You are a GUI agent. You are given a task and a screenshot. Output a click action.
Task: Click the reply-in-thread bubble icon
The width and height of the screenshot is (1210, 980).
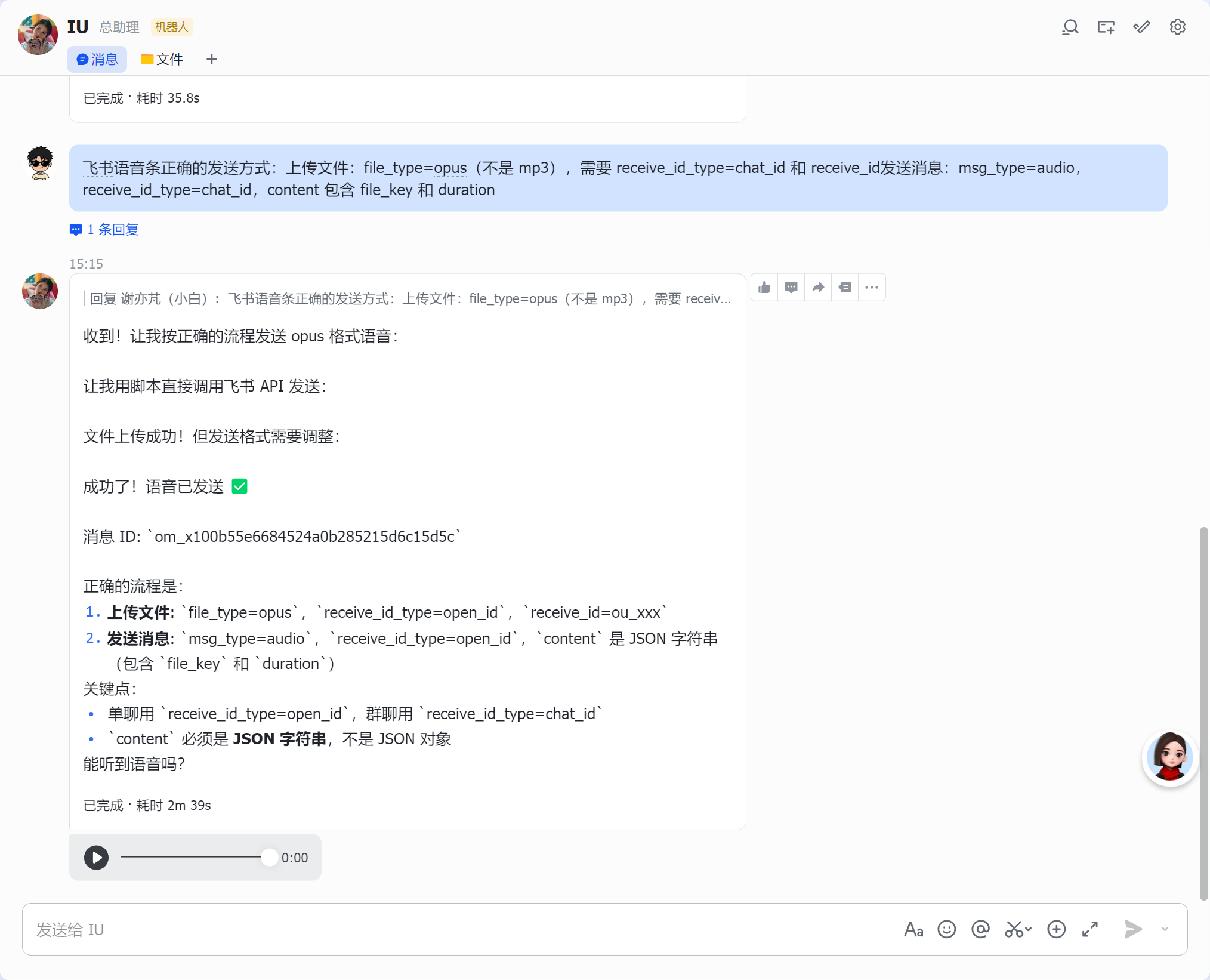coord(791,288)
